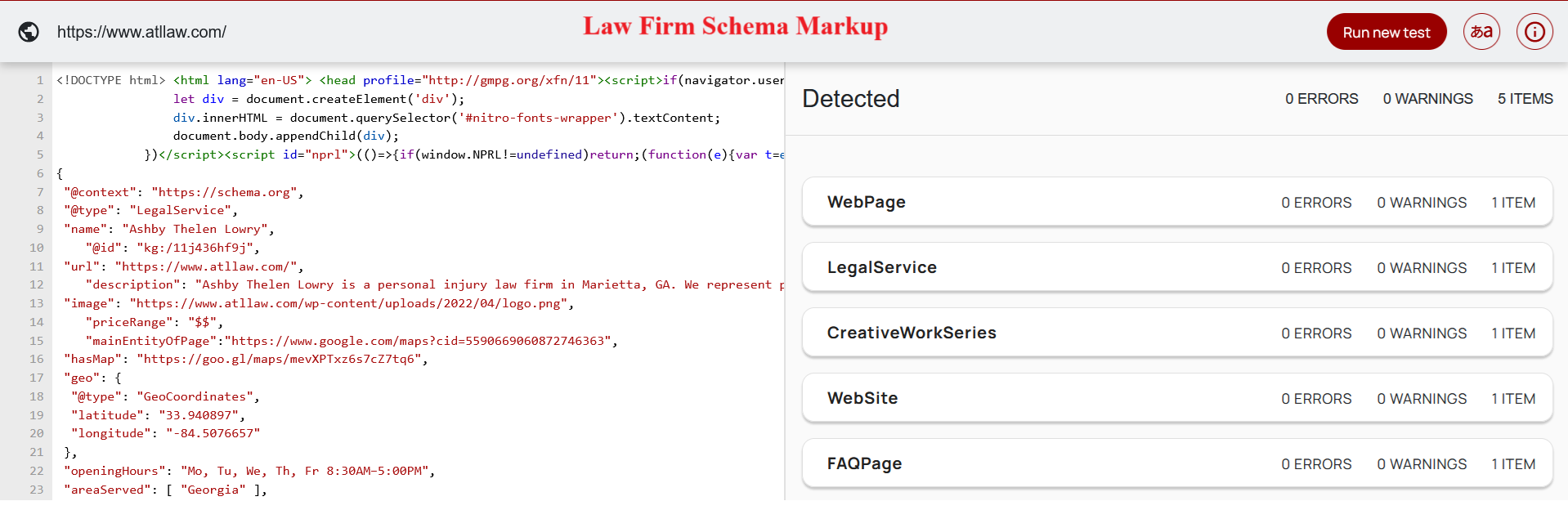Viewport: 1568px width, 519px height.
Task: Click the 0 ERRORS summary count in header
Action: tap(1321, 99)
